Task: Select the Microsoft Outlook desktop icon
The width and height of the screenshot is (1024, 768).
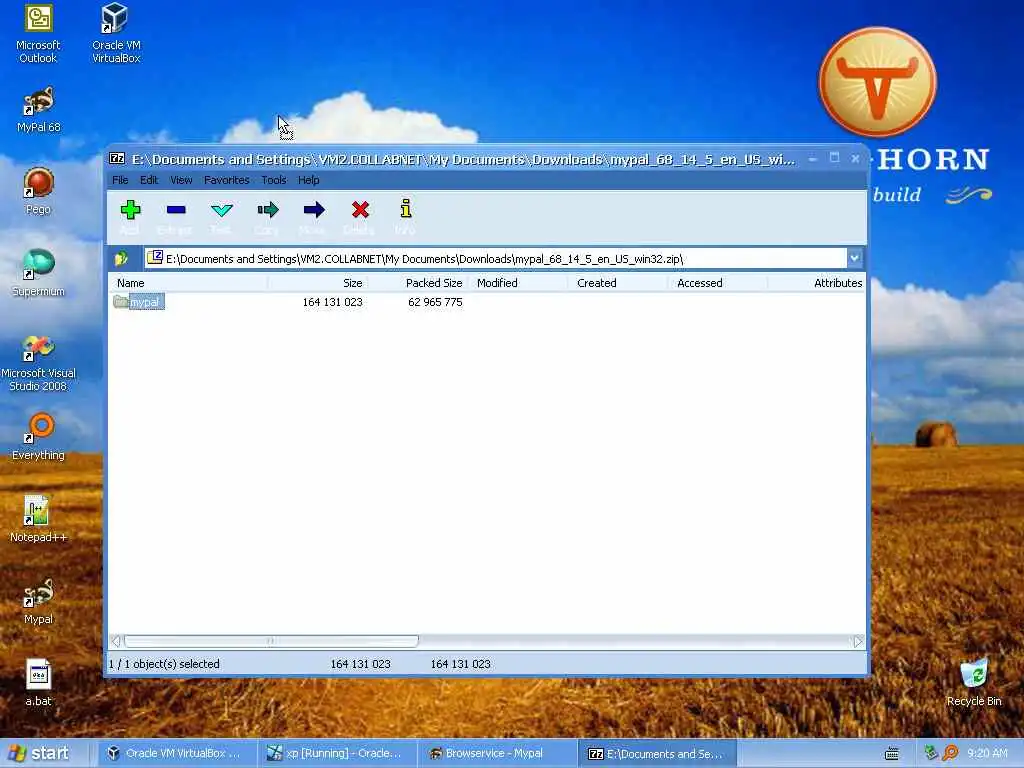Action: [x=38, y=35]
